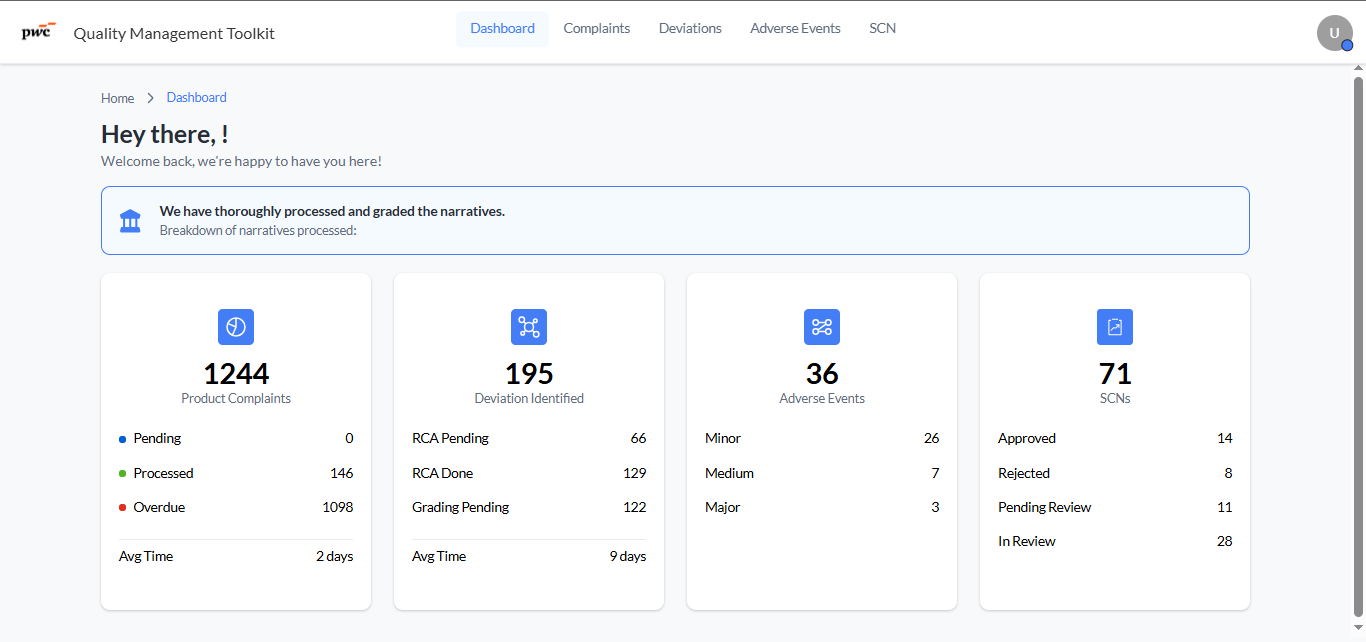1366x642 pixels.
Task: Click the vertical page scrollbar
Action: coord(1358,346)
